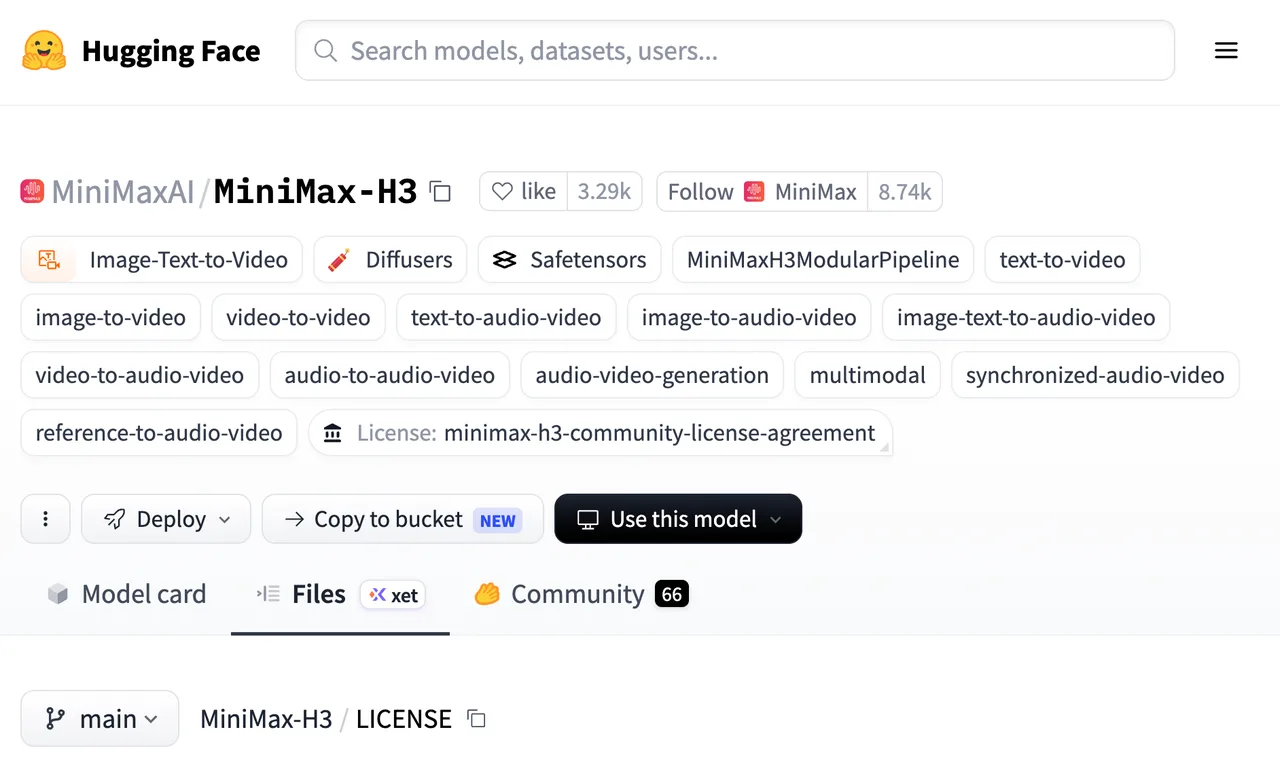The width and height of the screenshot is (1280, 770).
Task: Open the main branch selector
Action: pos(100,719)
